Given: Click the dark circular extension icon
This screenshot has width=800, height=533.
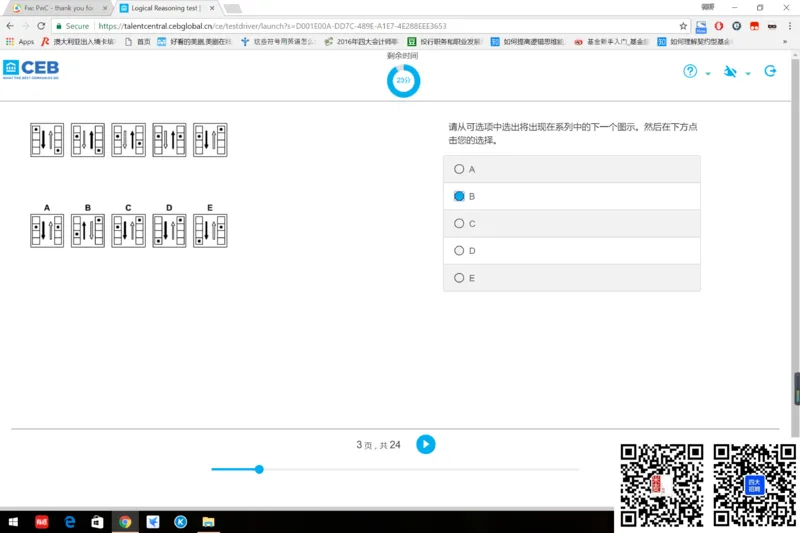Looking at the screenshot, I should (736, 26).
